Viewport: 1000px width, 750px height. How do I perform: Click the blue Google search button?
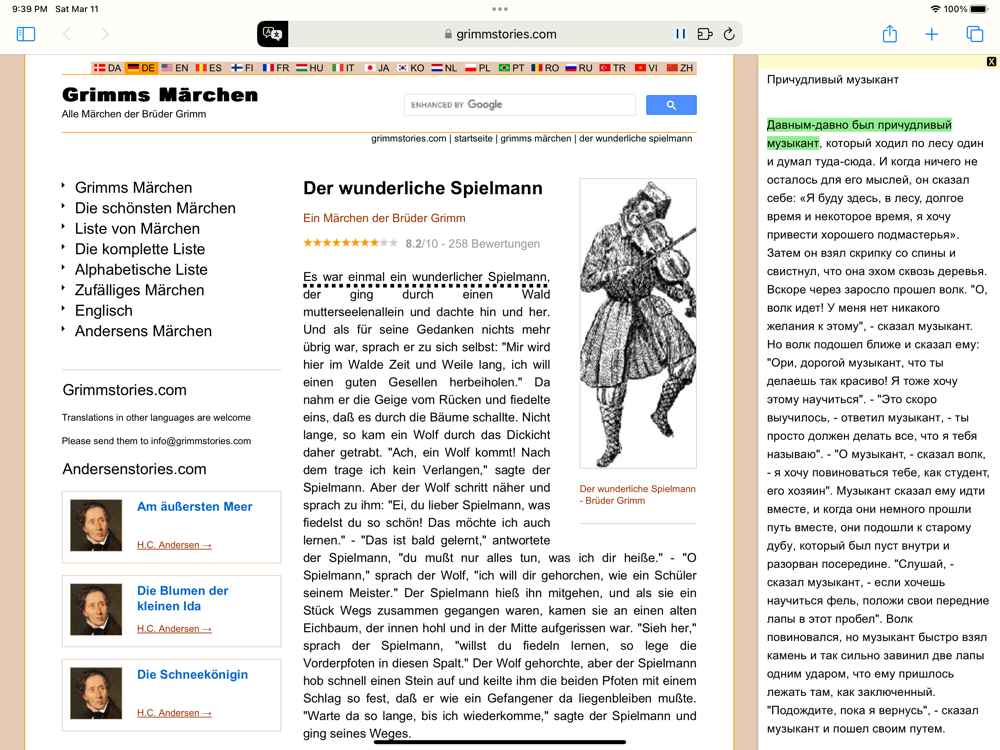tap(671, 105)
